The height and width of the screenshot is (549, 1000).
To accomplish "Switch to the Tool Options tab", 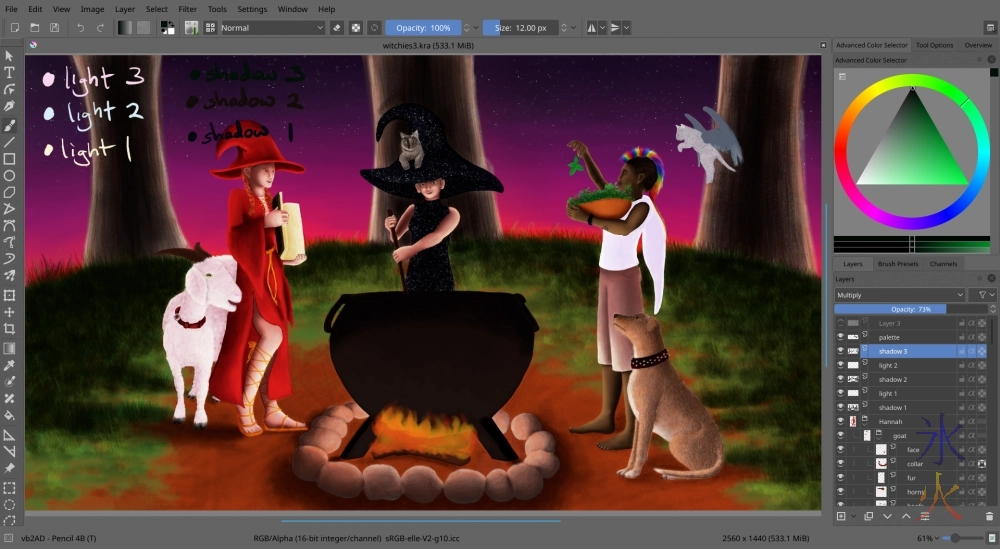I will pos(934,45).
